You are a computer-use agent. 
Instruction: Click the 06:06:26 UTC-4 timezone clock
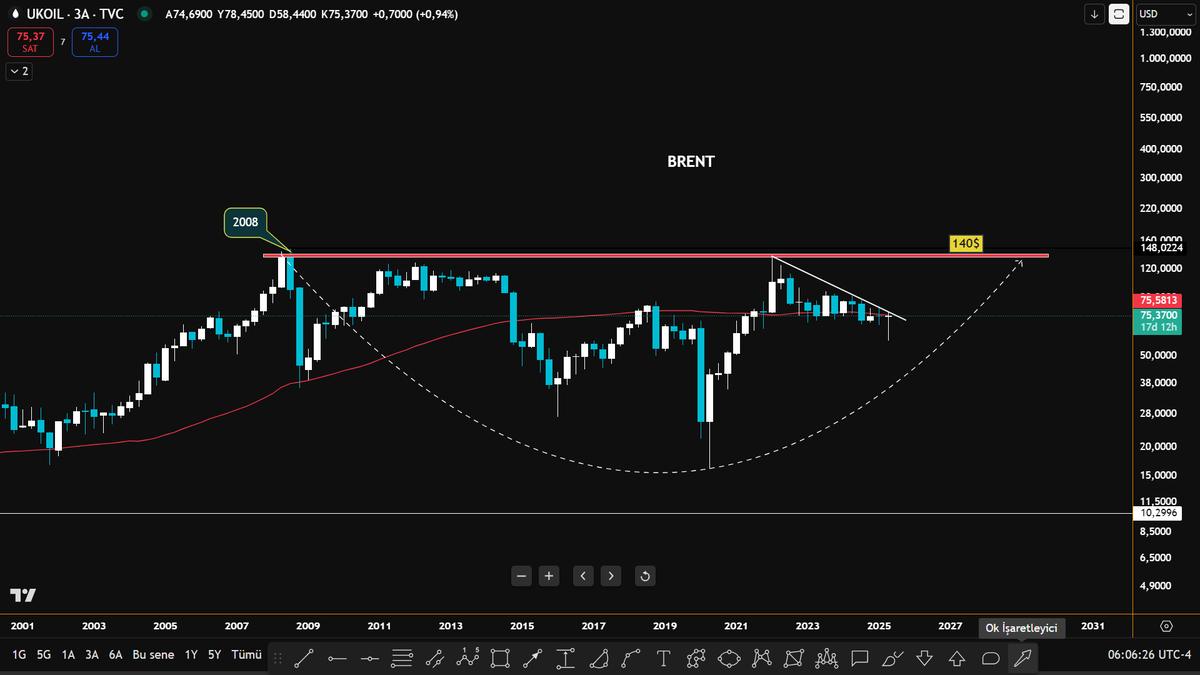coord(1149,655)
